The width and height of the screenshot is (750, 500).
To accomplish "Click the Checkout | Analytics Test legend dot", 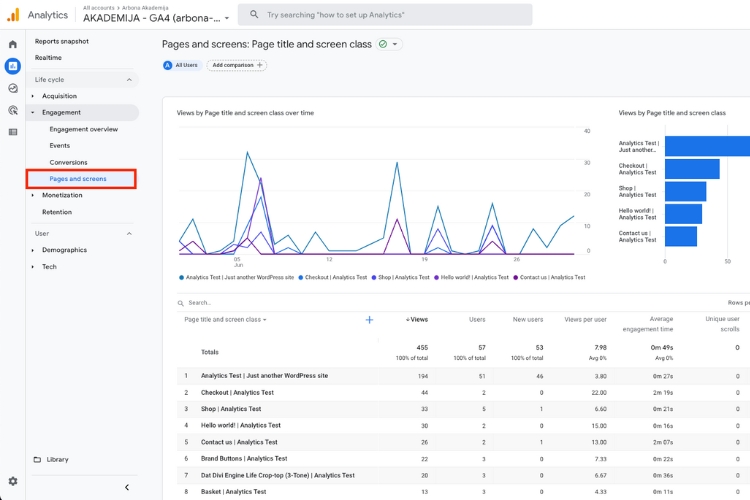I will pyautogui.click(x=301, y=278).
